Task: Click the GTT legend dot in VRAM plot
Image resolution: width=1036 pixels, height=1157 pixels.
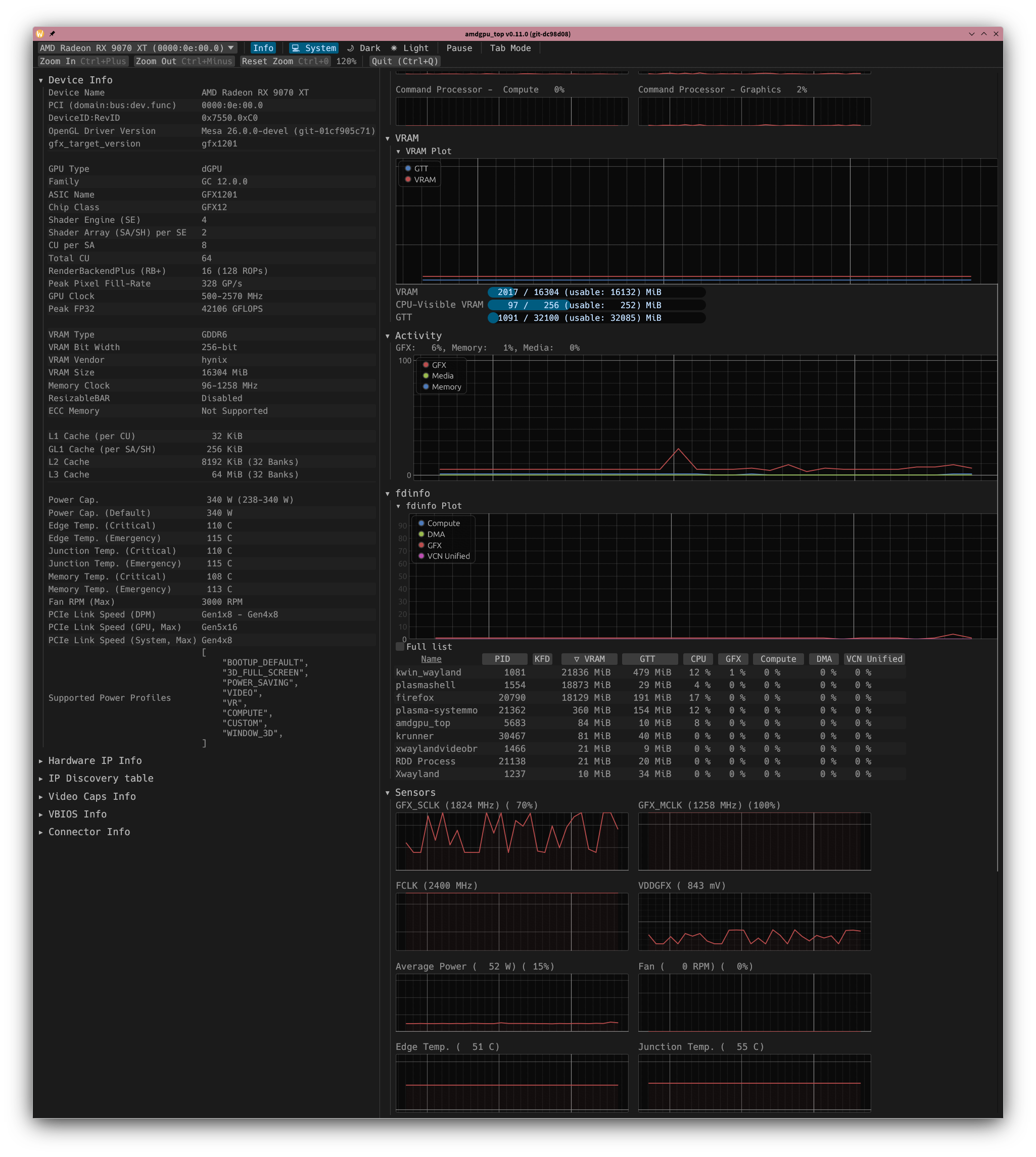Action: point(408,168)
